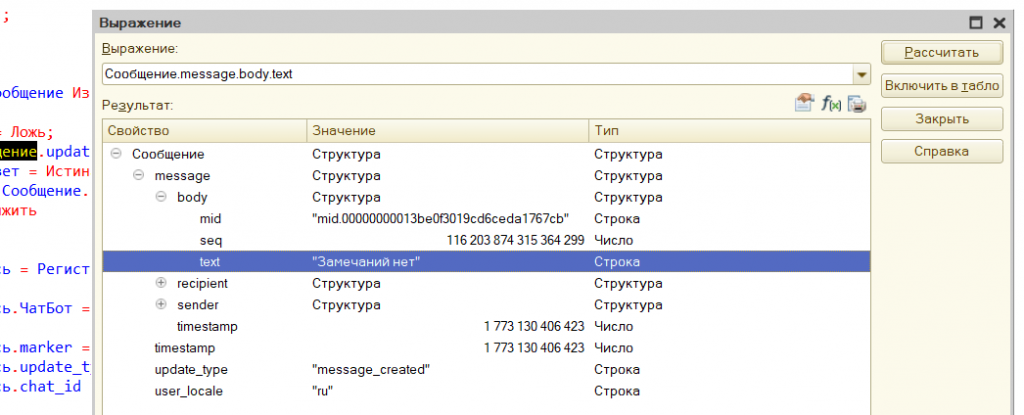The image size is (1024, 415).
Task: Click Ложь in the code editor
Action: tap(27, 133)
